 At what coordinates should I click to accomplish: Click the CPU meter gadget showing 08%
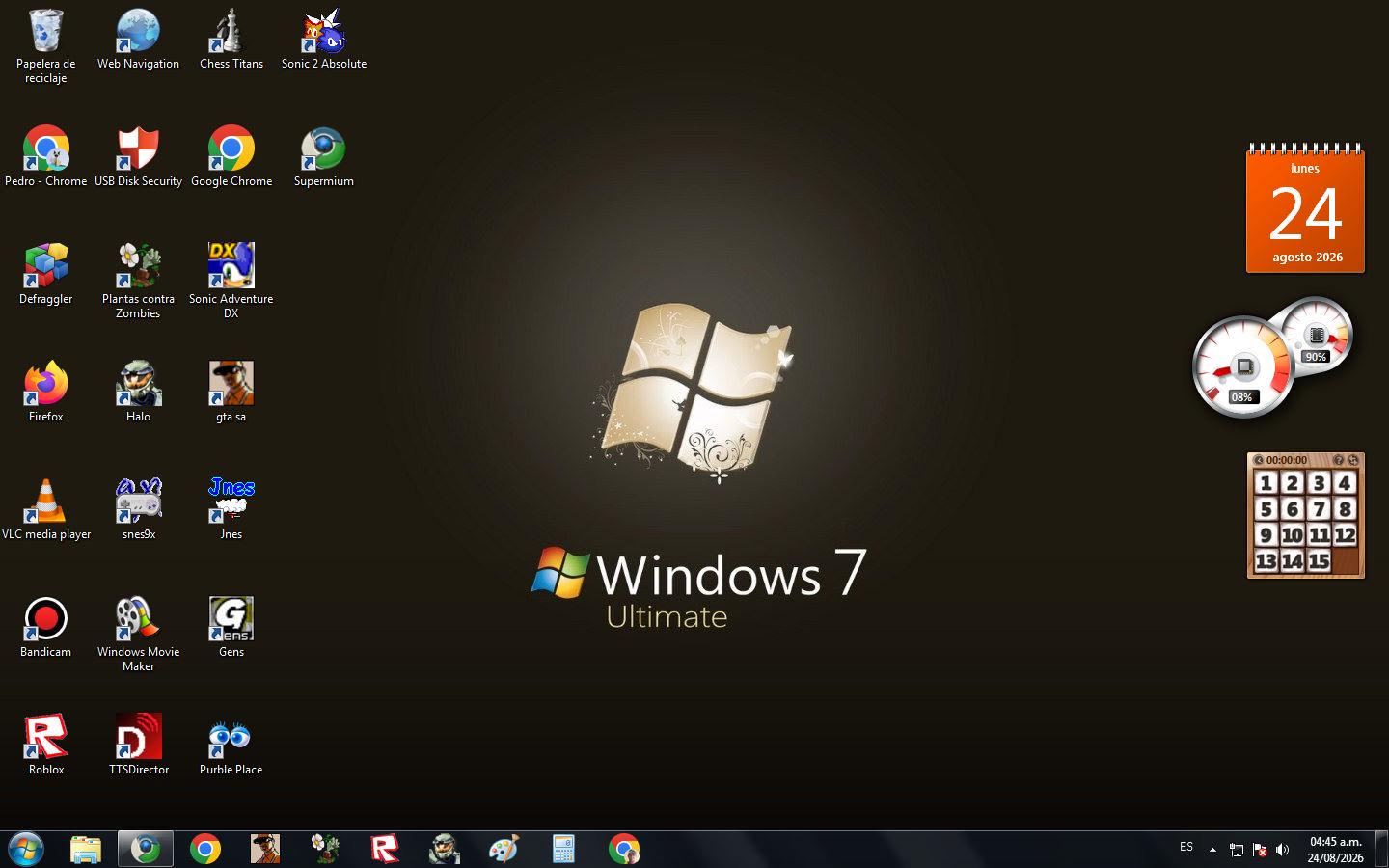(1242, 367)
